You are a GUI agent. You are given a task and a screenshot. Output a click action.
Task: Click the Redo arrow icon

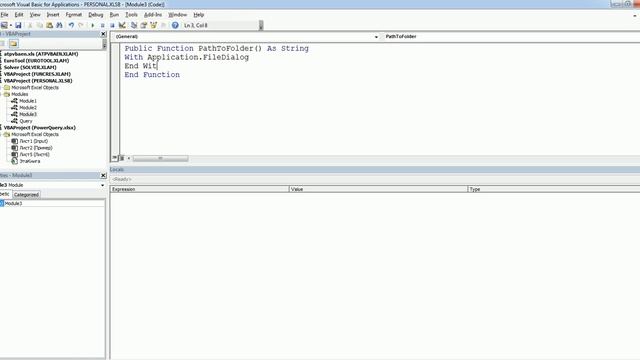coord(81,25)
